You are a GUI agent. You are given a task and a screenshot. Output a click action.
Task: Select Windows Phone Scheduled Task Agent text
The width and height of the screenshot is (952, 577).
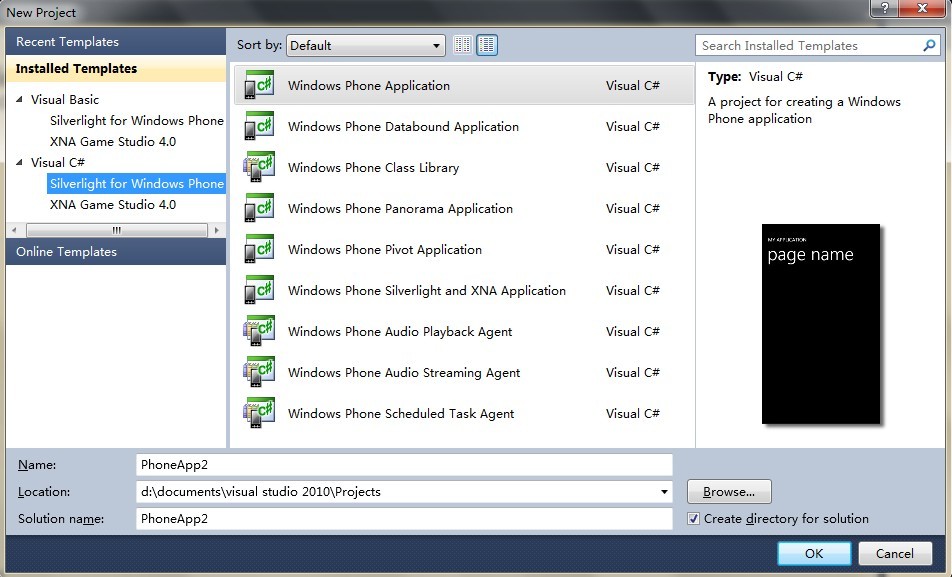click(x=401, y=414)
